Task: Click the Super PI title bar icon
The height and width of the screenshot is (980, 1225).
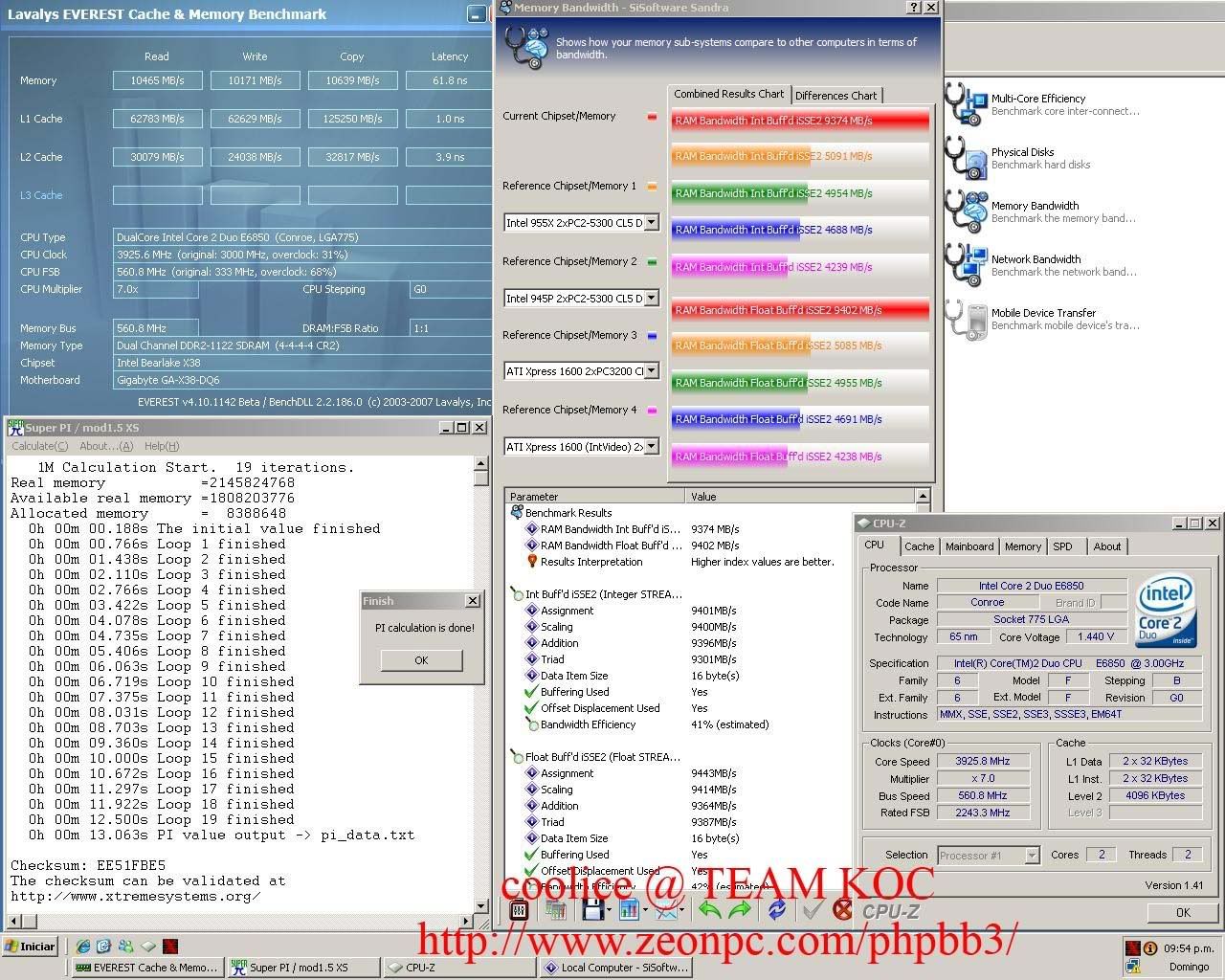Action: click(x=14, y=428)
